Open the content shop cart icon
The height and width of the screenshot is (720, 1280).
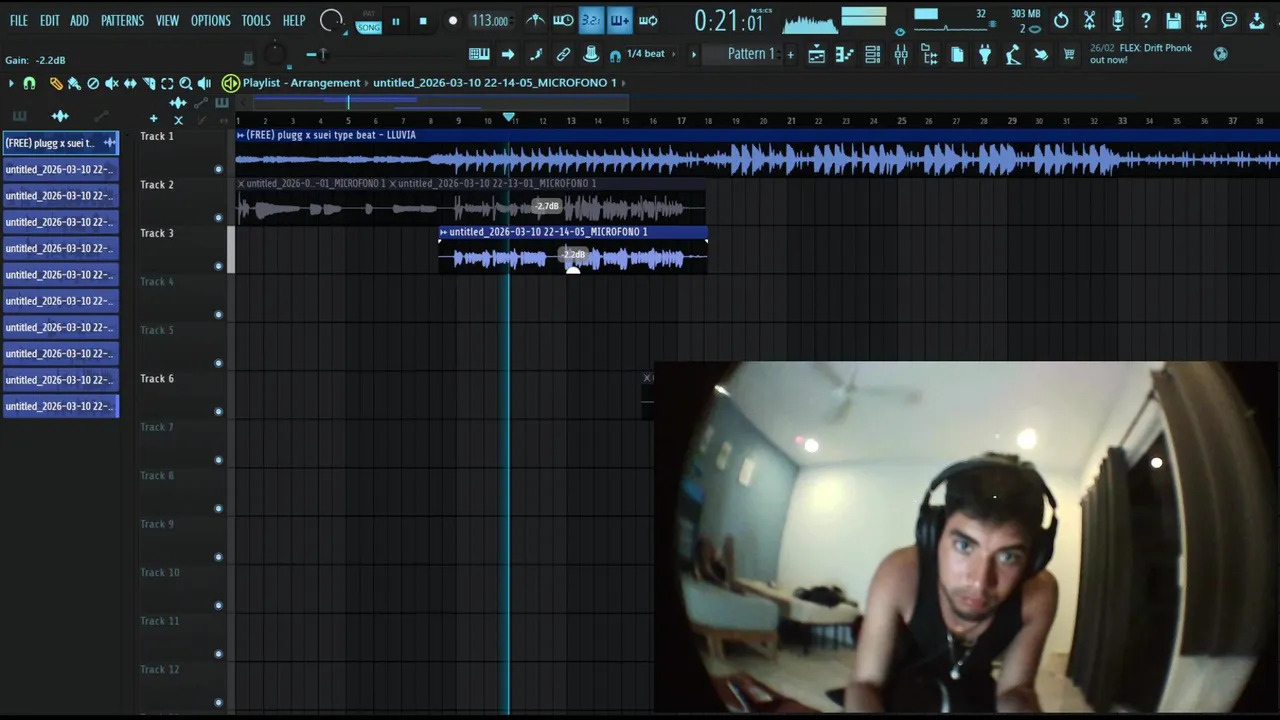(x=1069, y=55)
